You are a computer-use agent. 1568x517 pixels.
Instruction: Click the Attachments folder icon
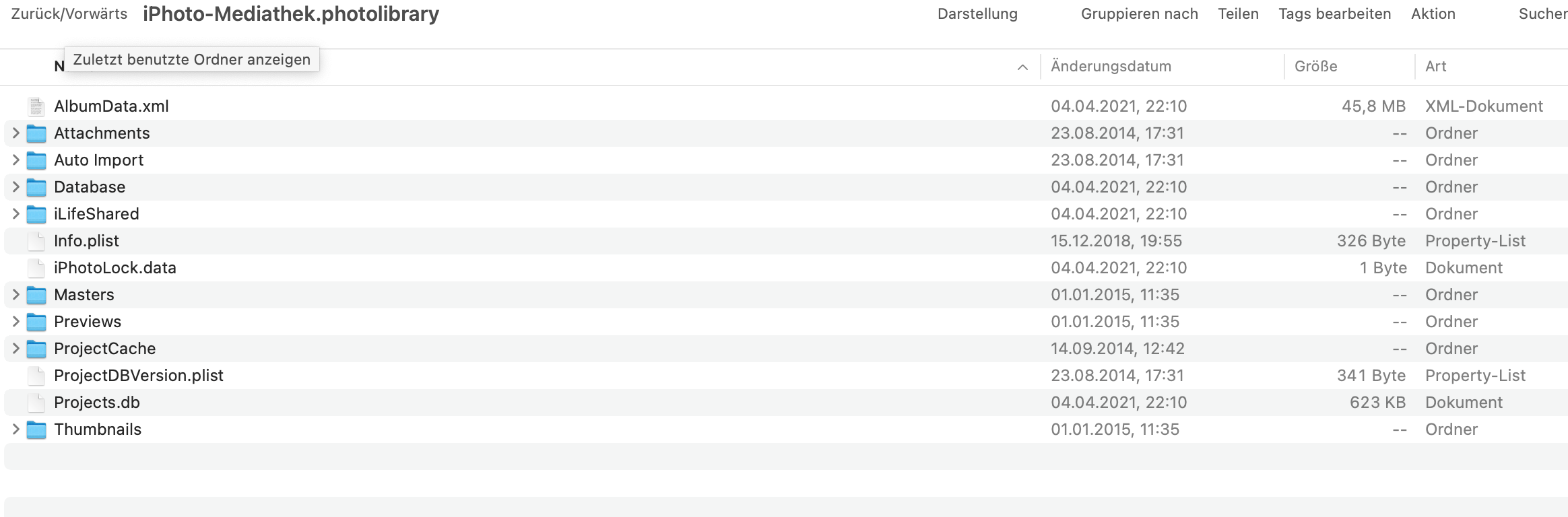36,133
